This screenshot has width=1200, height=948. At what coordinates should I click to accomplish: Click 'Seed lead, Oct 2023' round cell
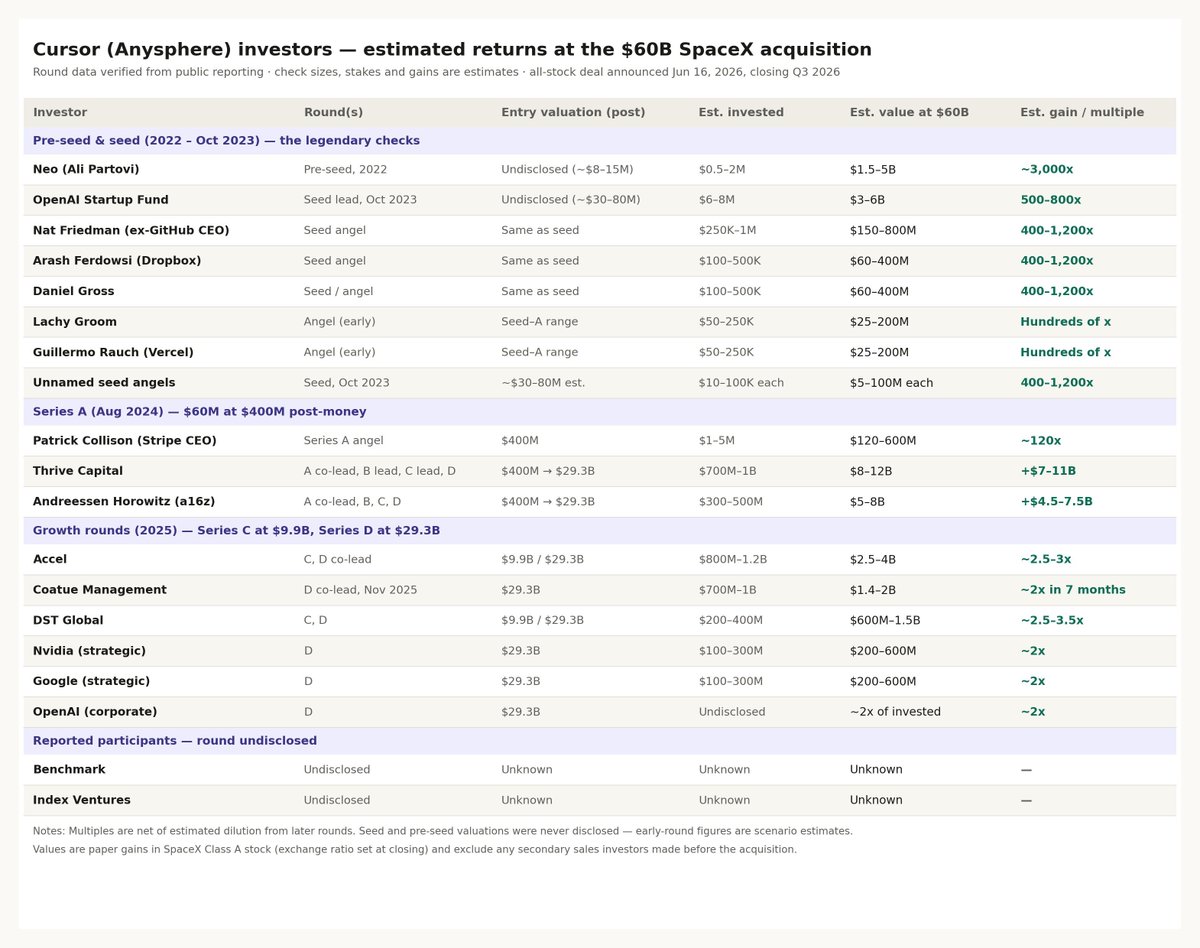[360, 200]
